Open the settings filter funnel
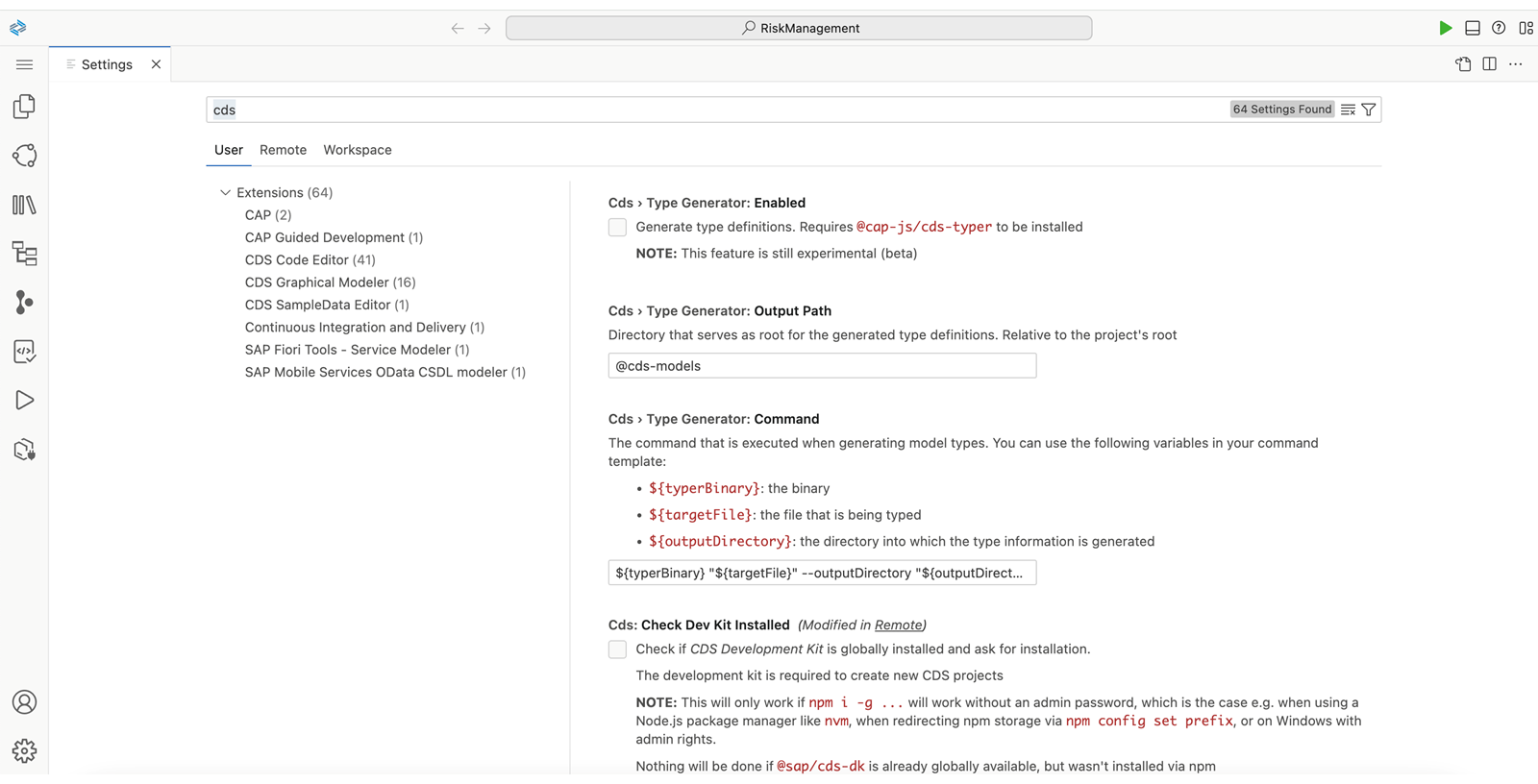 click(1369, 110)
